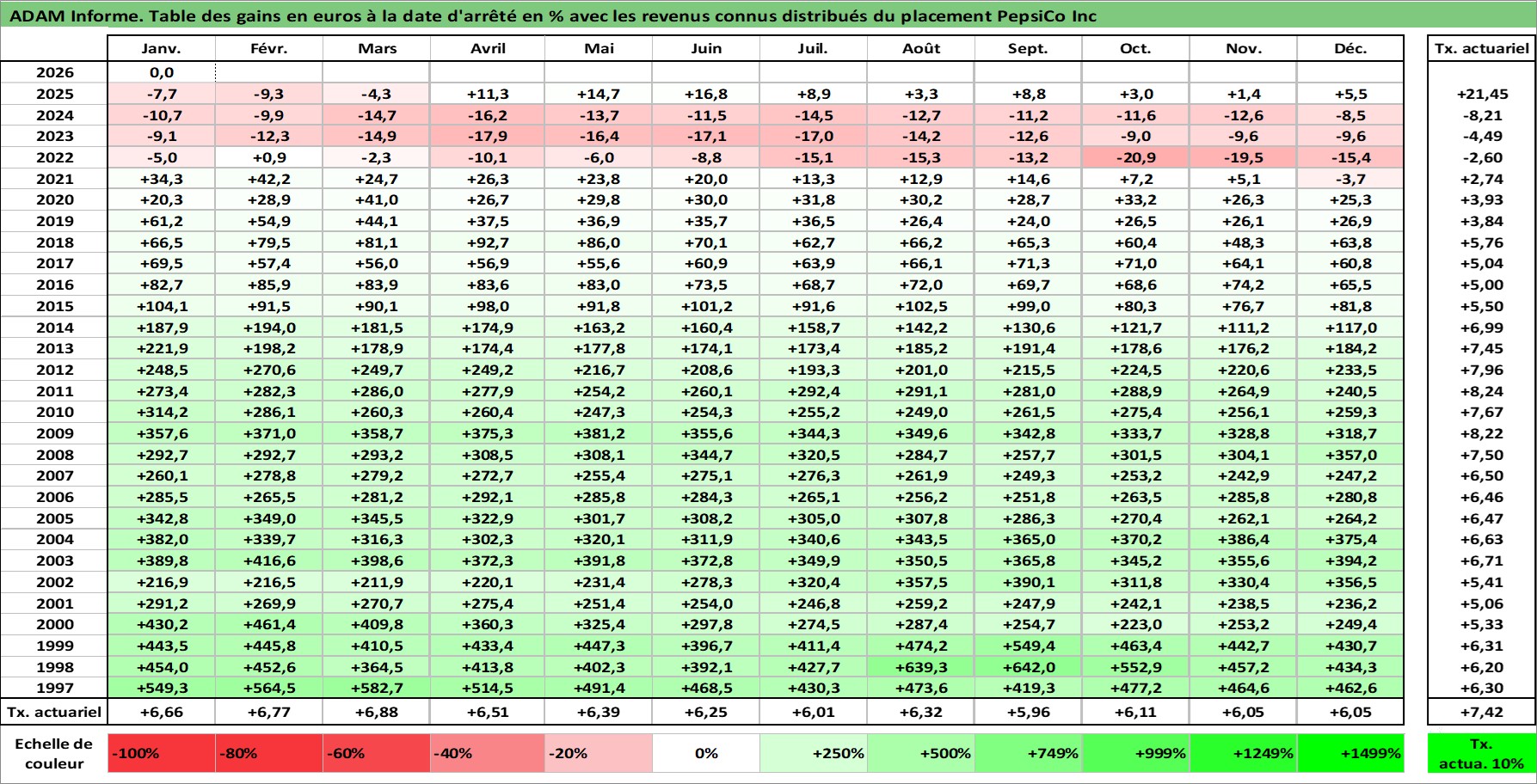This screenshot has width=1537, height=784.
Task: Select the overall actuarial rate +7,42
Action: point(1481,712)
